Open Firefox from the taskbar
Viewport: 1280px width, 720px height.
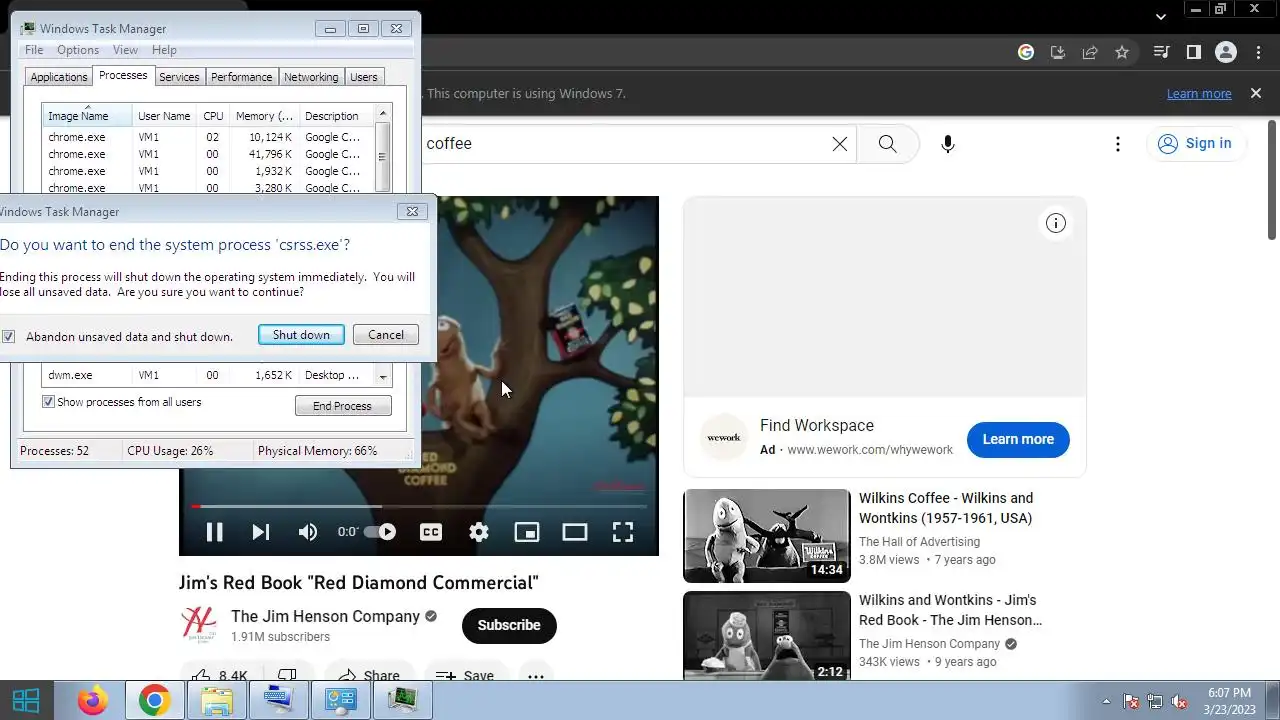(x=93, y=701)
